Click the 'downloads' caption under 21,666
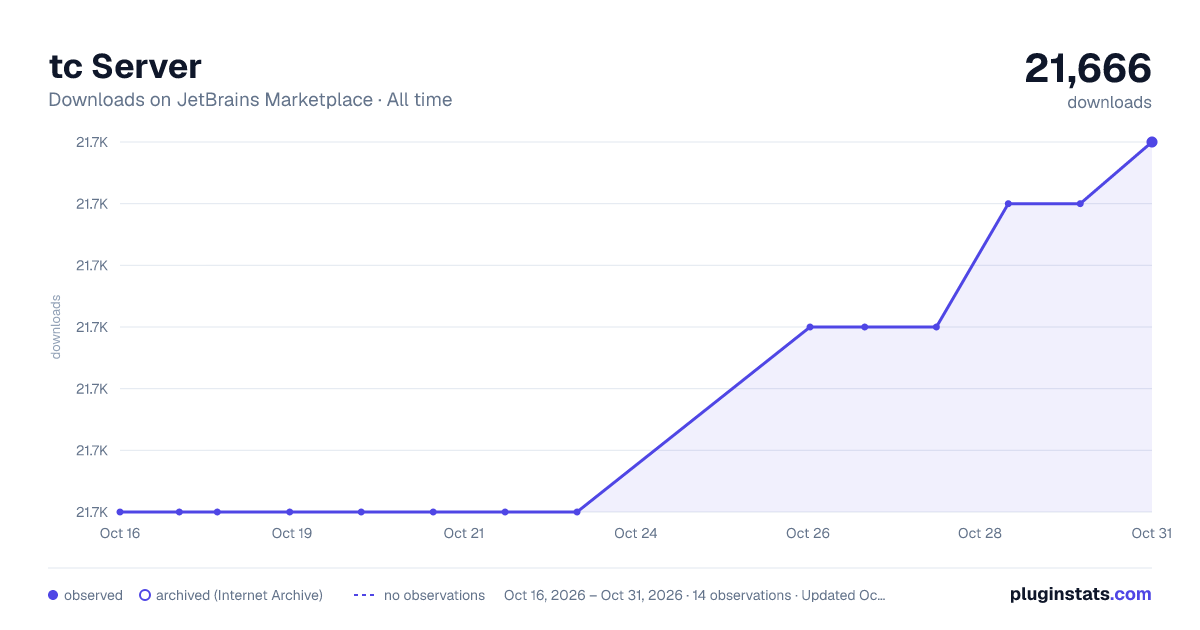Viewport: 1200px width, 630px height. (1109, 102)
